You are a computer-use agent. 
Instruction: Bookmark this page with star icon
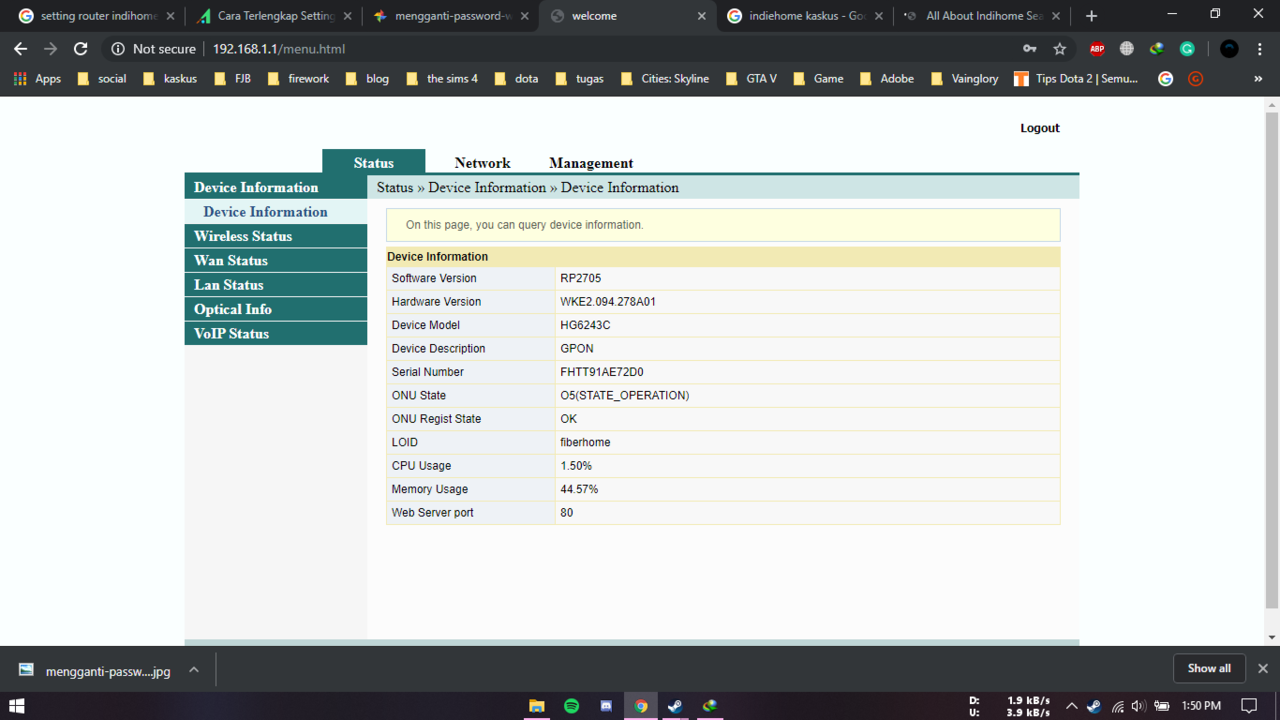click(x=1060, y=49)
